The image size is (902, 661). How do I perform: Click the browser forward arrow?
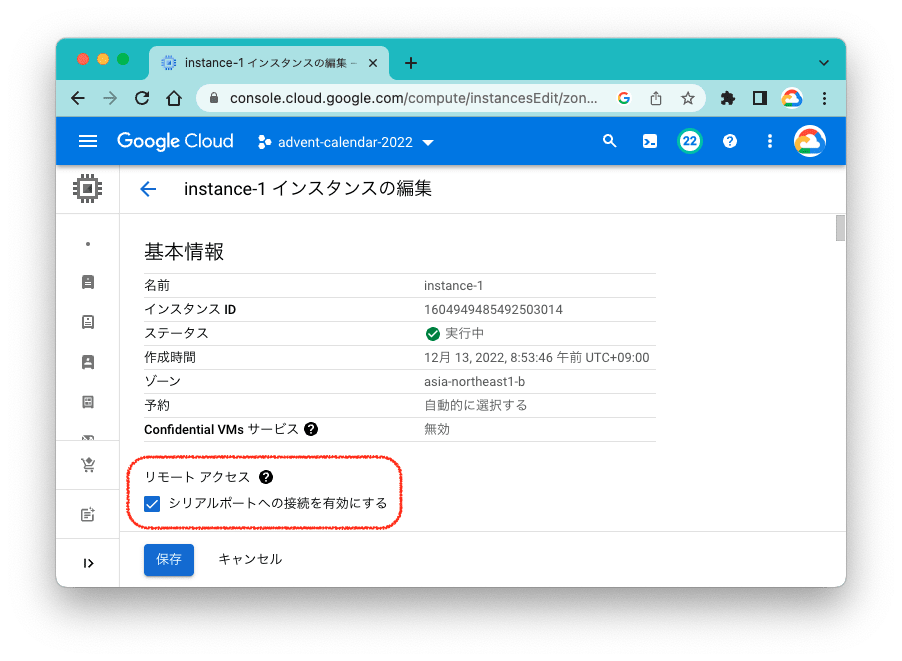point(110,98)
